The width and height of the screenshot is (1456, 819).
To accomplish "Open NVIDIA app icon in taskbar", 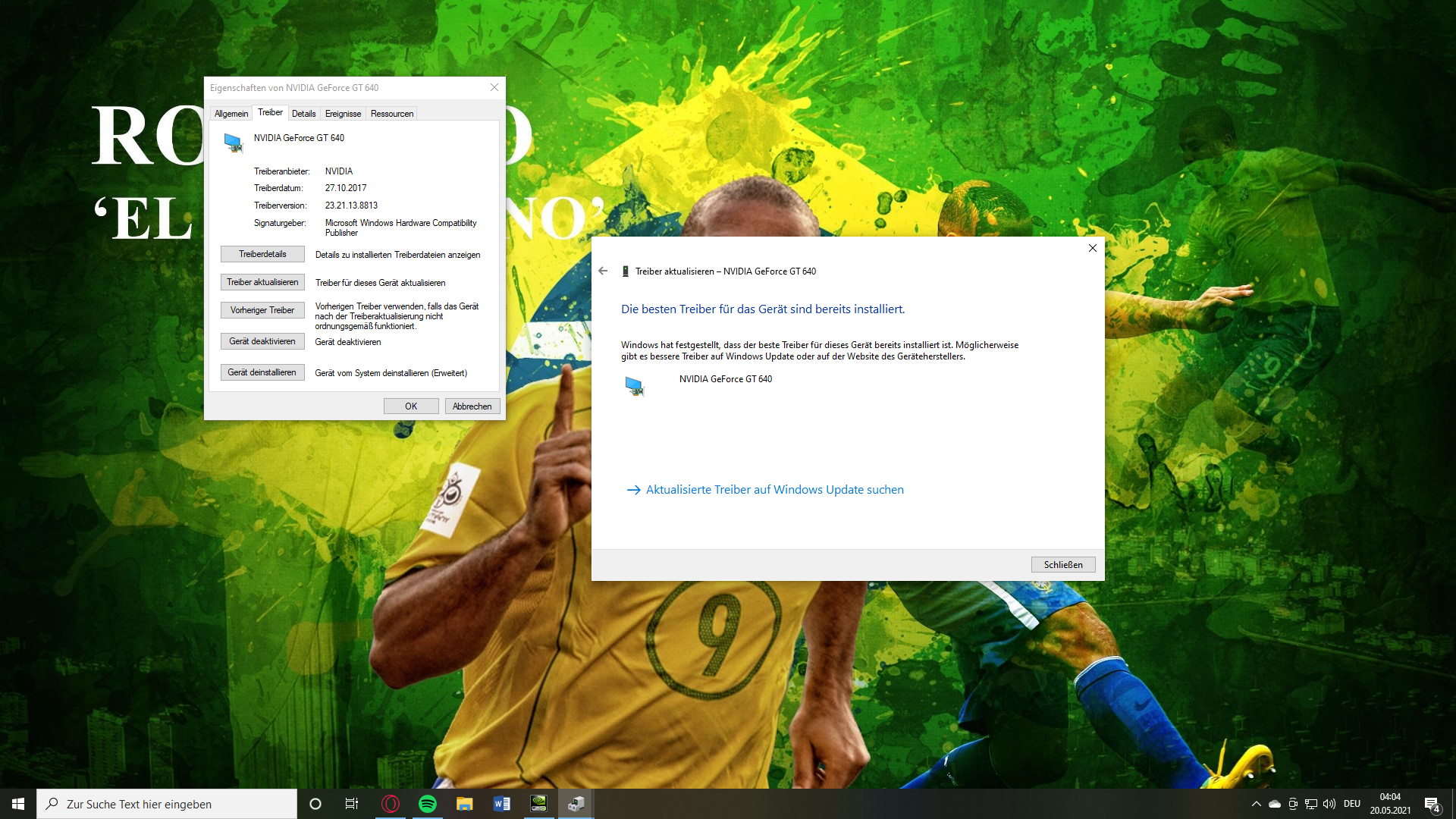I will click(x=539, y=804).
